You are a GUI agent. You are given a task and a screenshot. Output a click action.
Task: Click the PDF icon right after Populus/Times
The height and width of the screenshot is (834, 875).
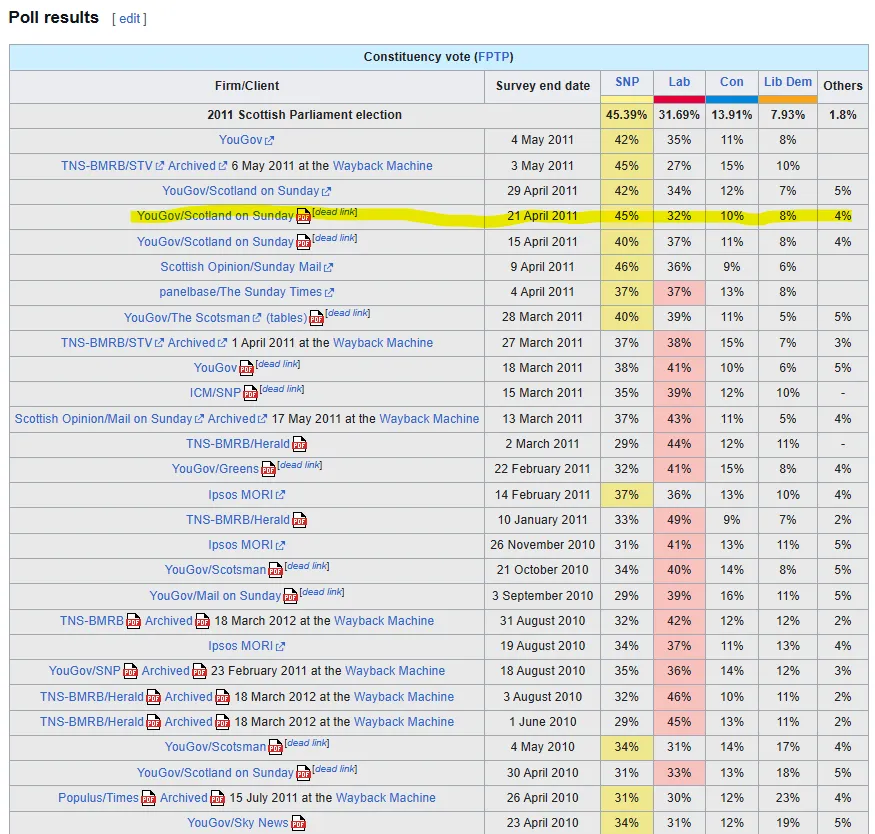coord(148,798)
